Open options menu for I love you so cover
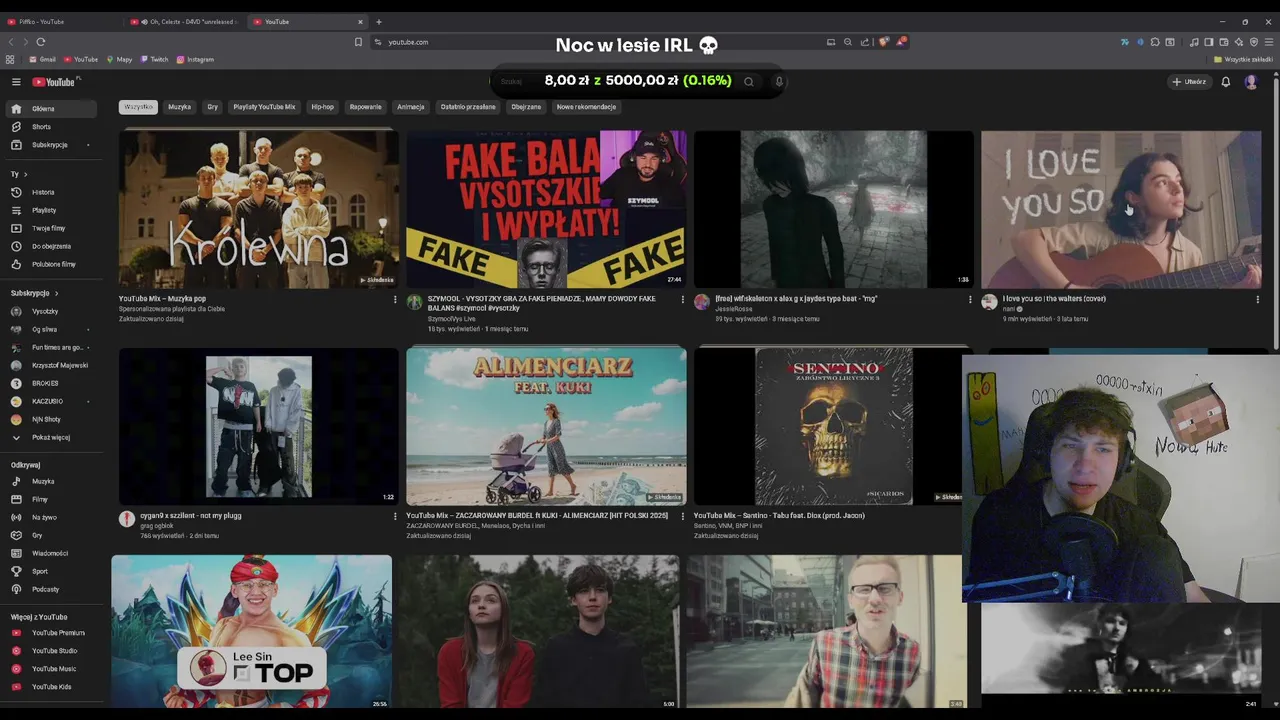 point(1258,299)
